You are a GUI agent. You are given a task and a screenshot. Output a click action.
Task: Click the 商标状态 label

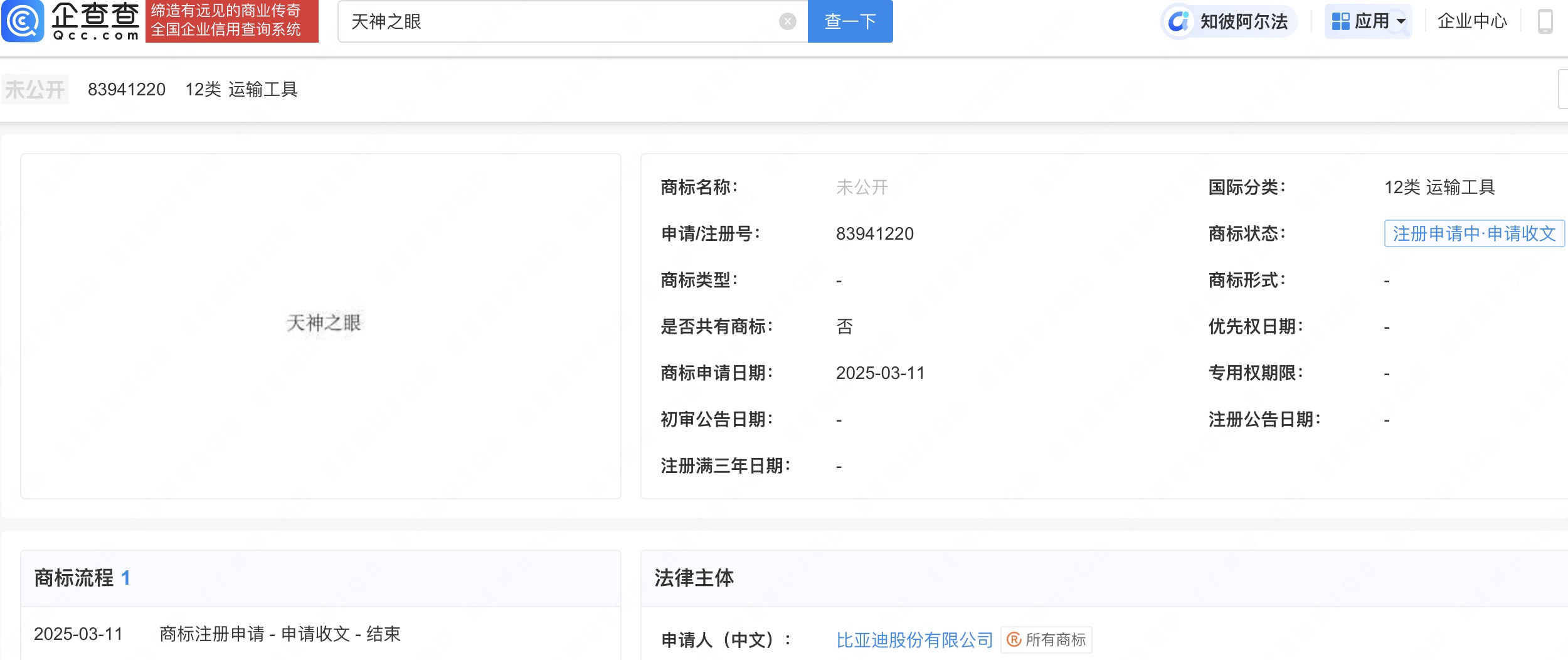[1247, 233]
